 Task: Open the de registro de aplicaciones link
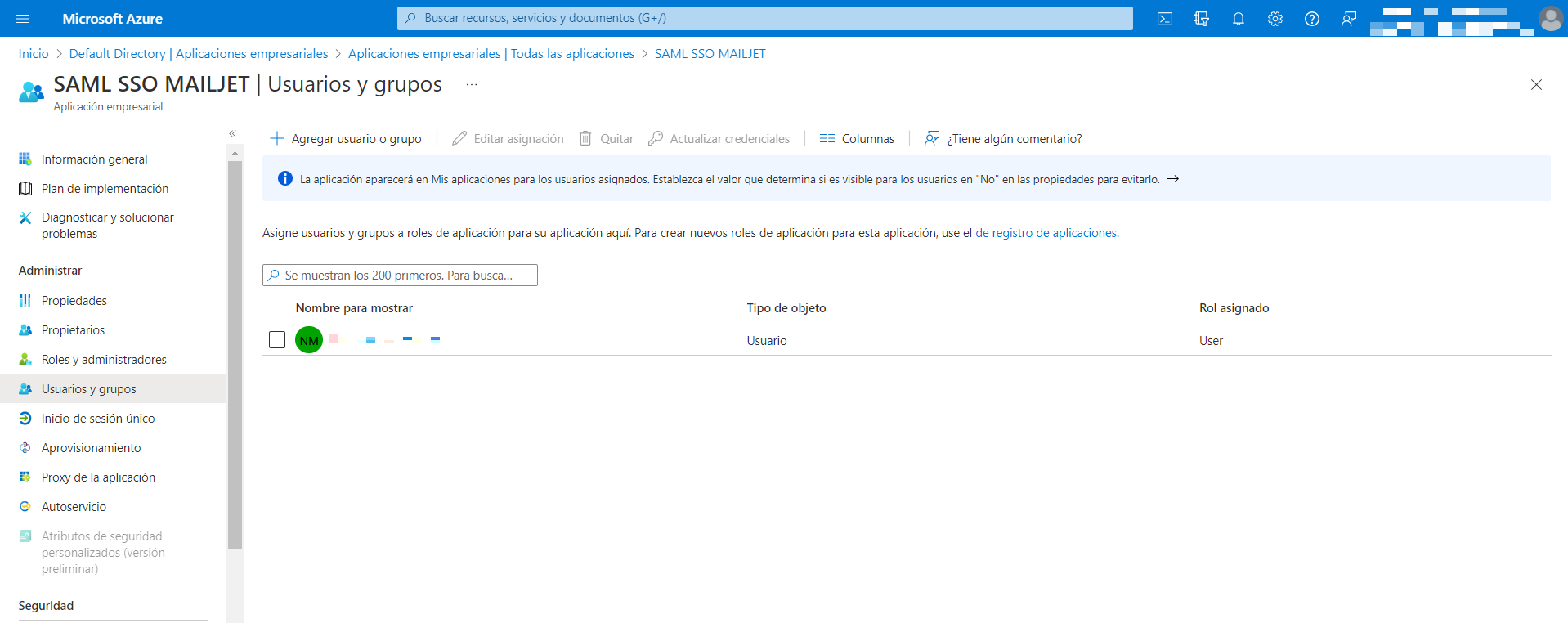(x=1046, y=233)
